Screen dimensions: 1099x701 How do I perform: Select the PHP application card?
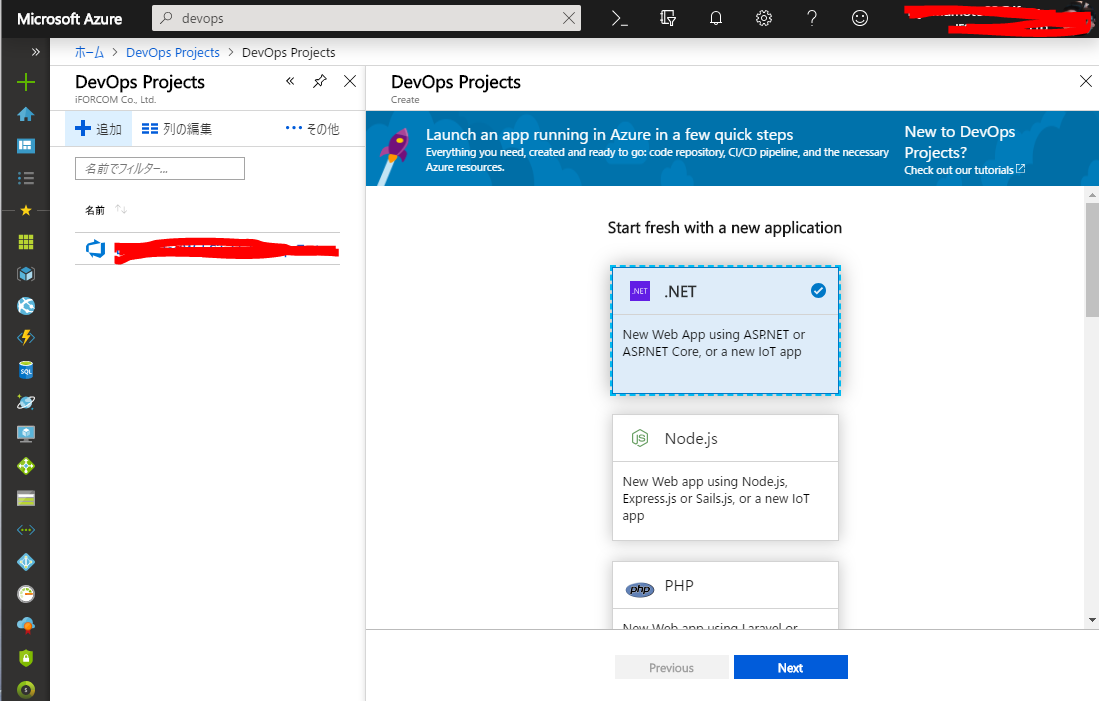[x=725, y=595]
